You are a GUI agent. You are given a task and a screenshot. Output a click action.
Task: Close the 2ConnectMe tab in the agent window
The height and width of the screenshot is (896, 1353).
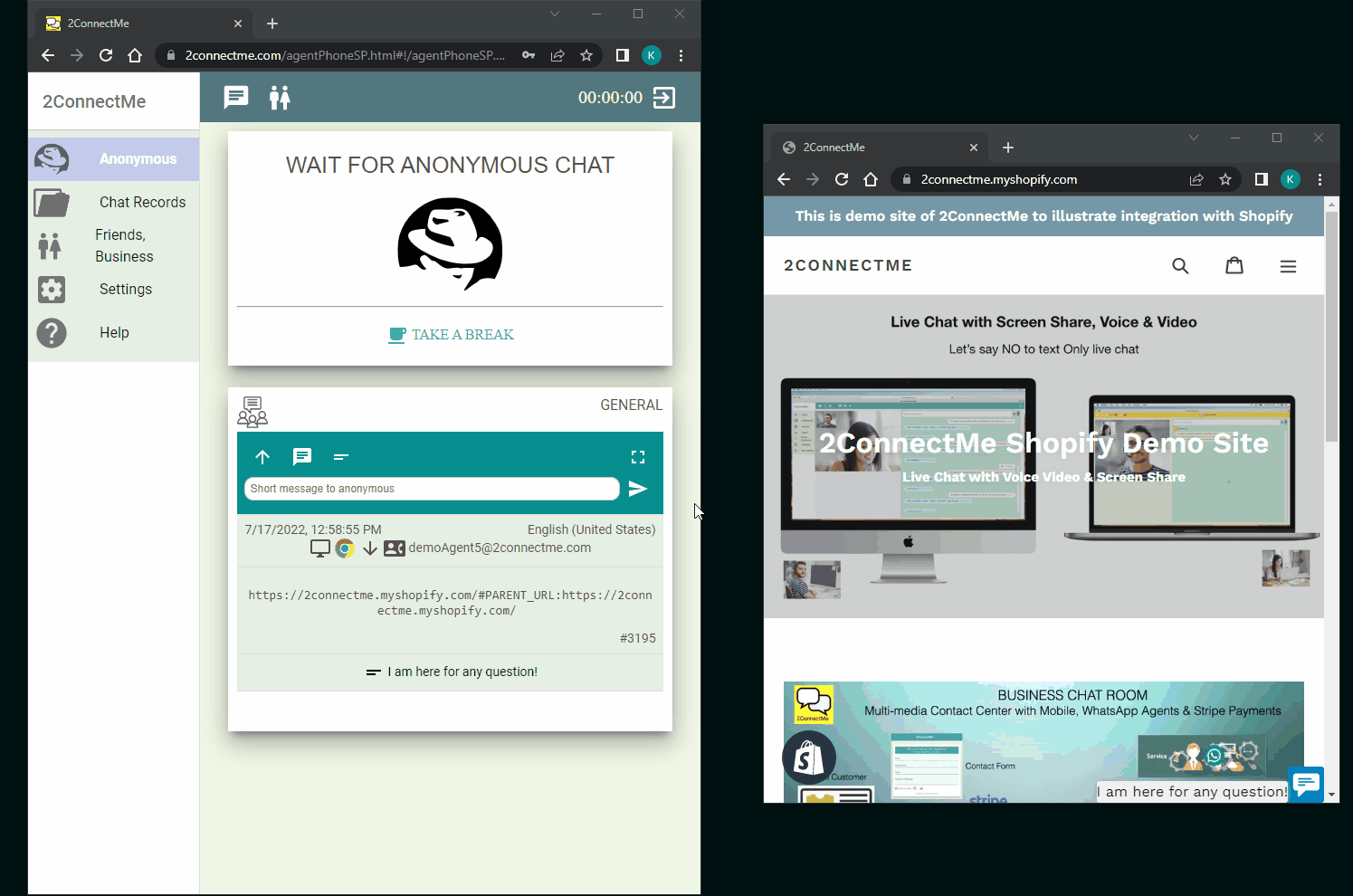coord(238,24)
